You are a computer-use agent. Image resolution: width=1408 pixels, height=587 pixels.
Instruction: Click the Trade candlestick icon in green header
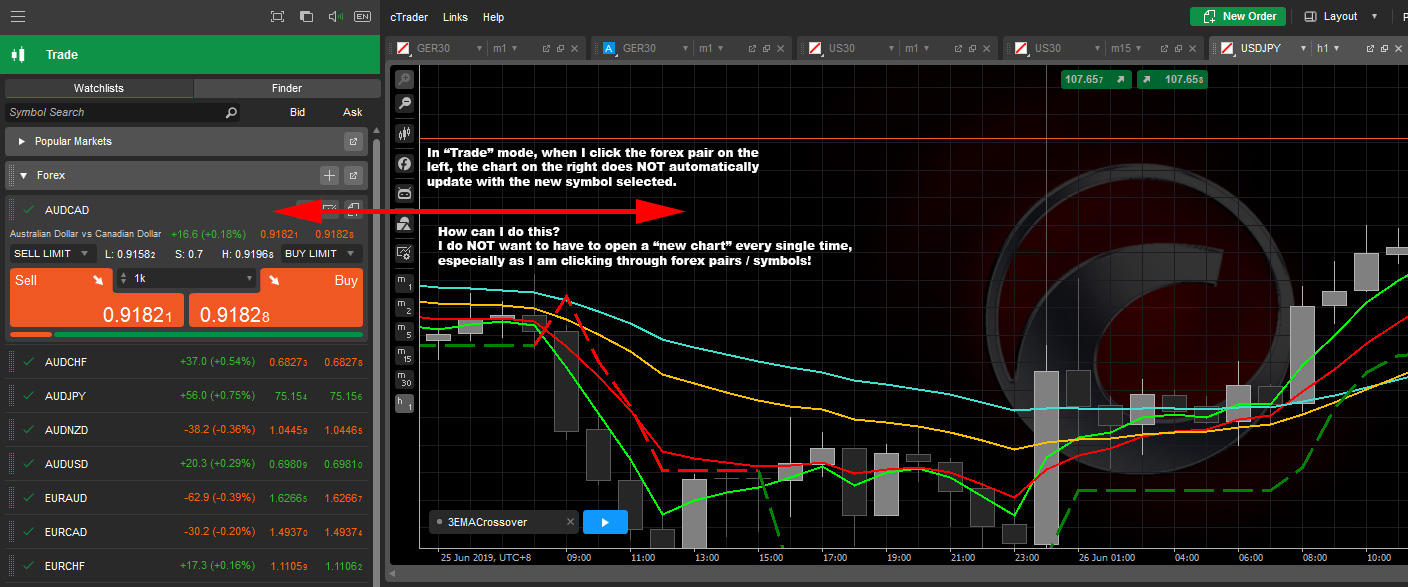(x=17, y=55)
